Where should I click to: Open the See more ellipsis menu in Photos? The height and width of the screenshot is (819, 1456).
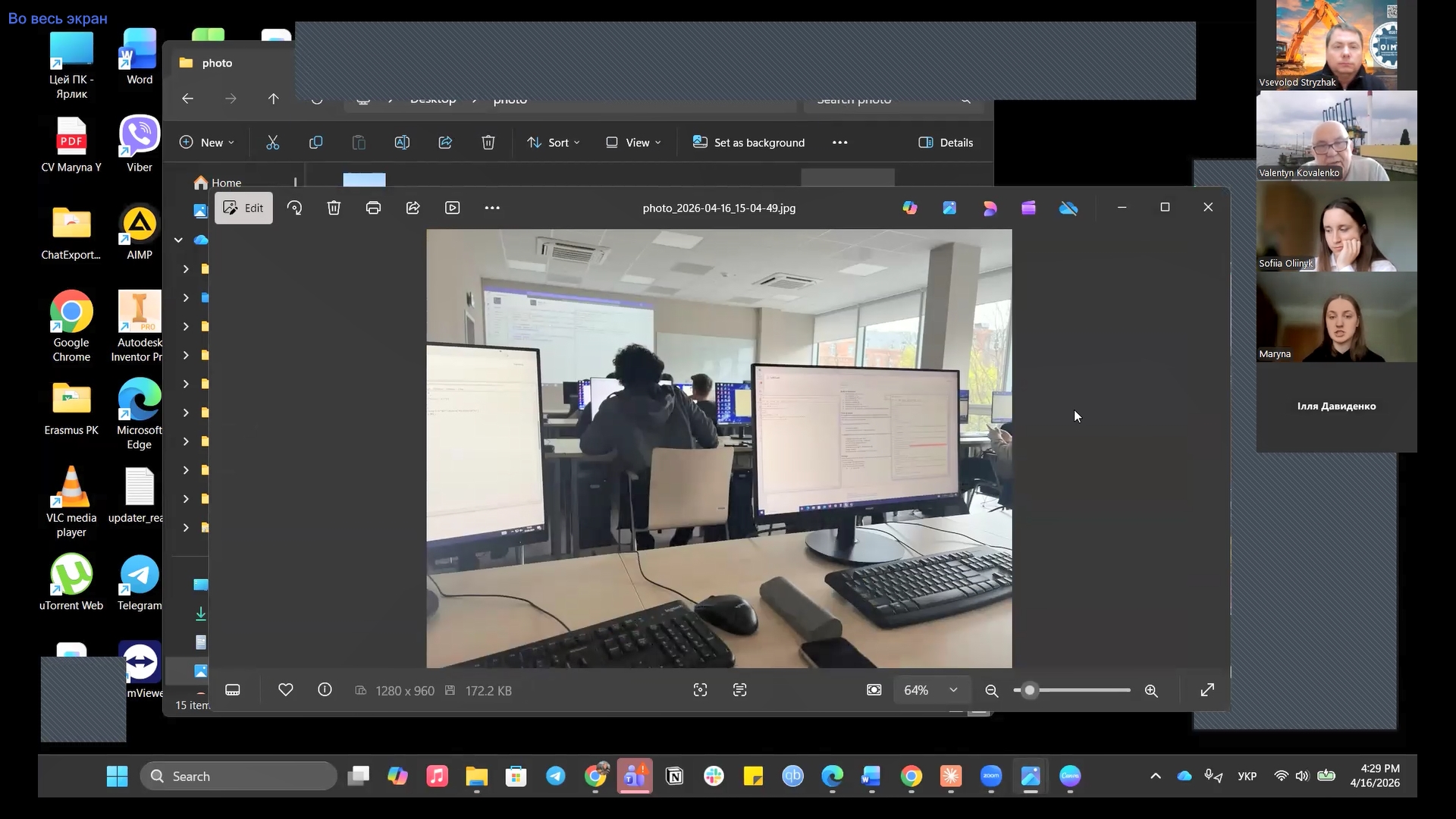492,208
